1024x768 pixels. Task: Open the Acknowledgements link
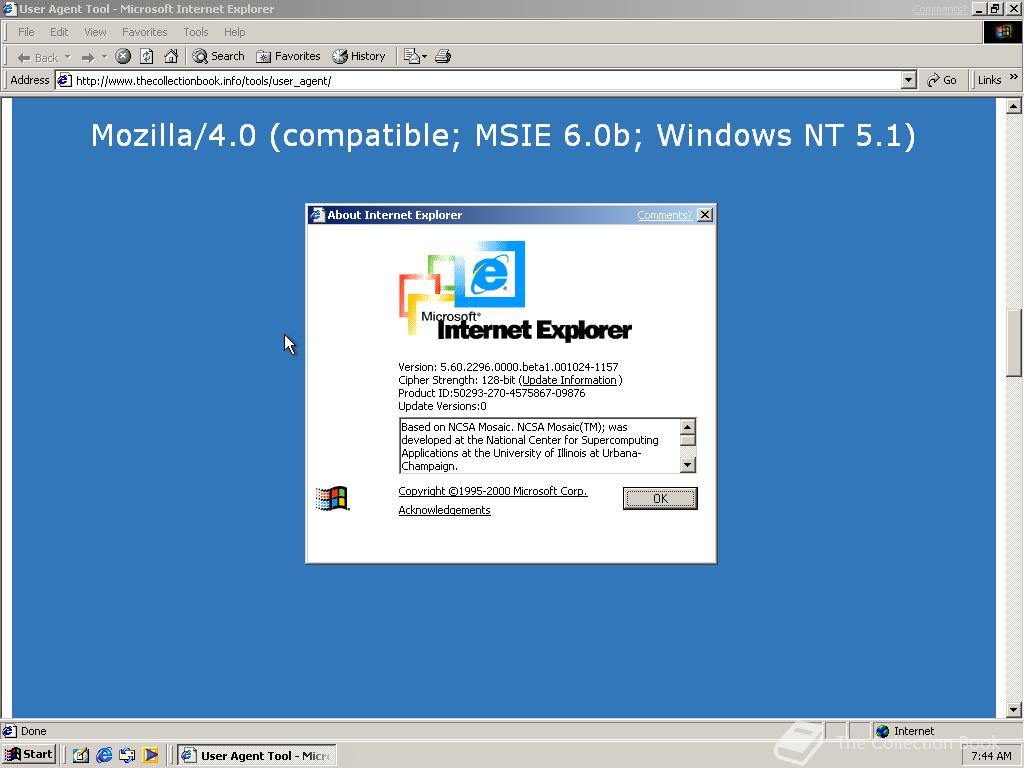(x=444, y=510)
